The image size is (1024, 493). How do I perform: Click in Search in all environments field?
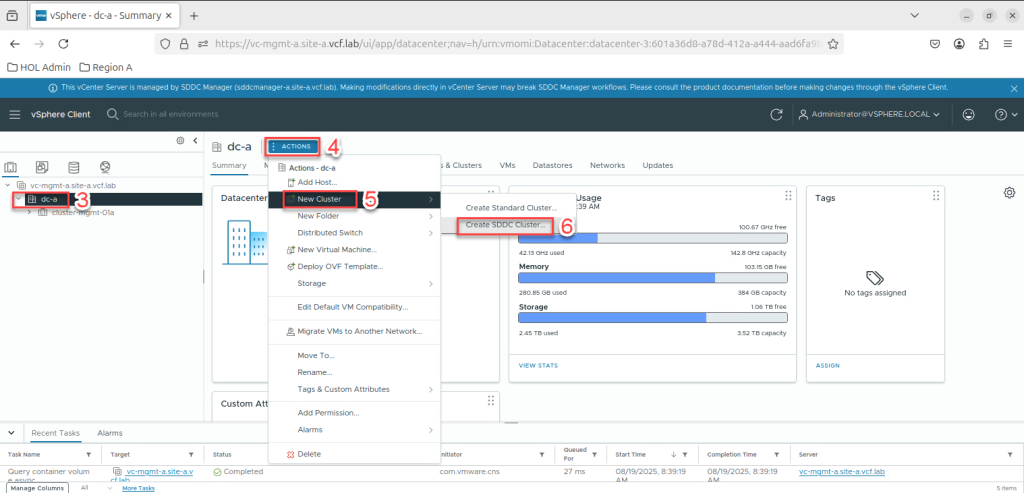[170, 114]
